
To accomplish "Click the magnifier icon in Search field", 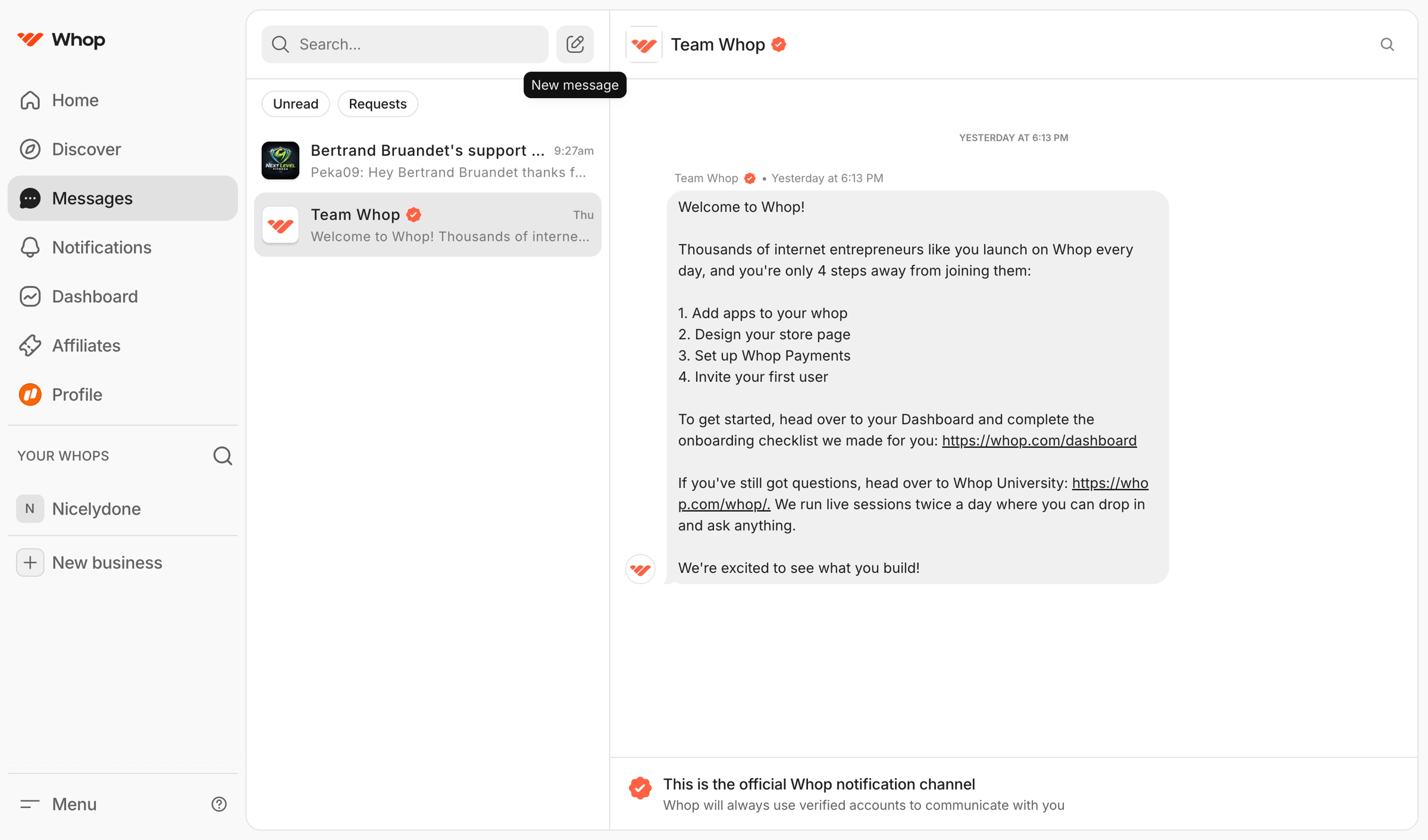I will (280, 44).
